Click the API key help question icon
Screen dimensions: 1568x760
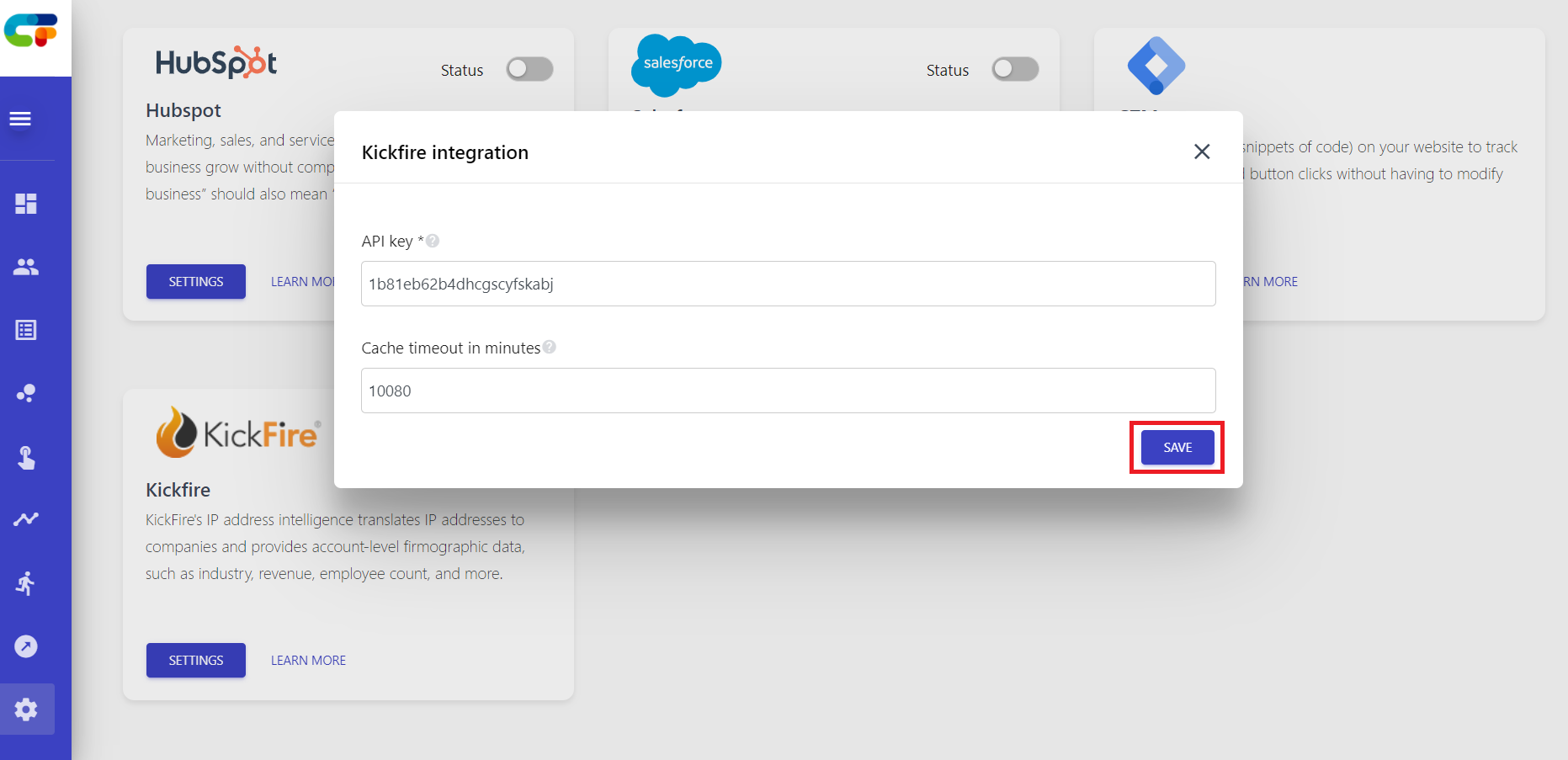click(433, 241)
